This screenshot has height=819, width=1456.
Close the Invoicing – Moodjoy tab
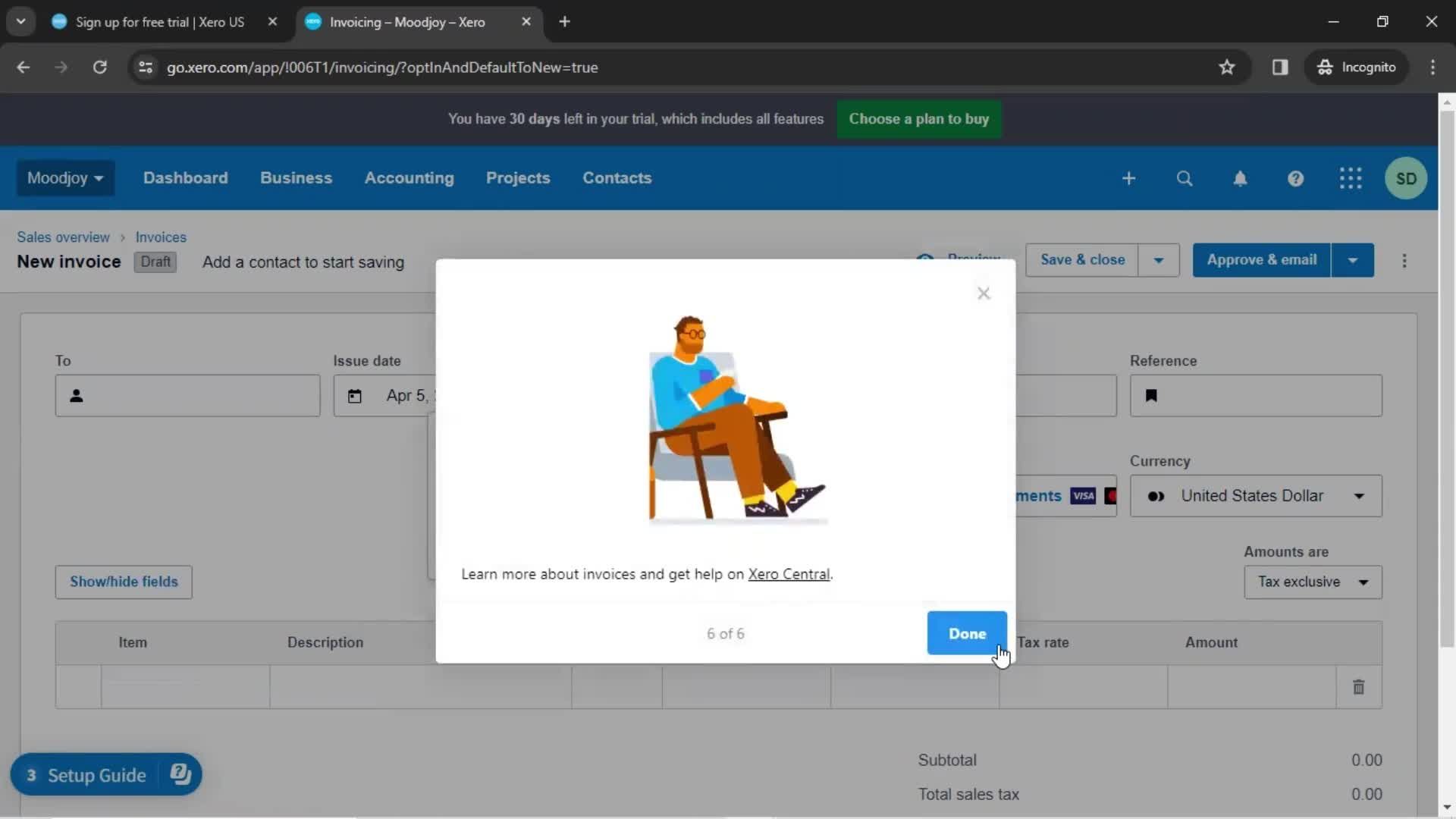(526, 22)
